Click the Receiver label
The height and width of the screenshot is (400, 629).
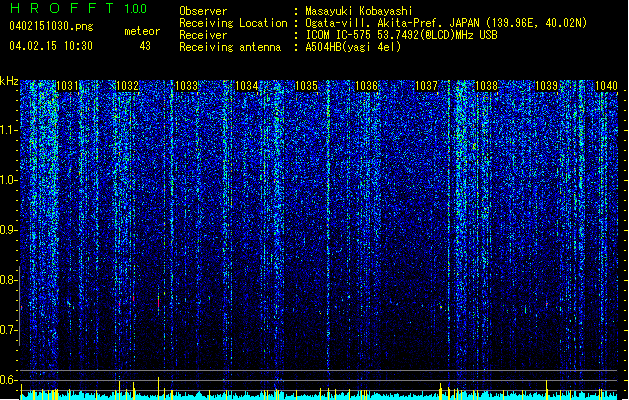coord(203,35)
